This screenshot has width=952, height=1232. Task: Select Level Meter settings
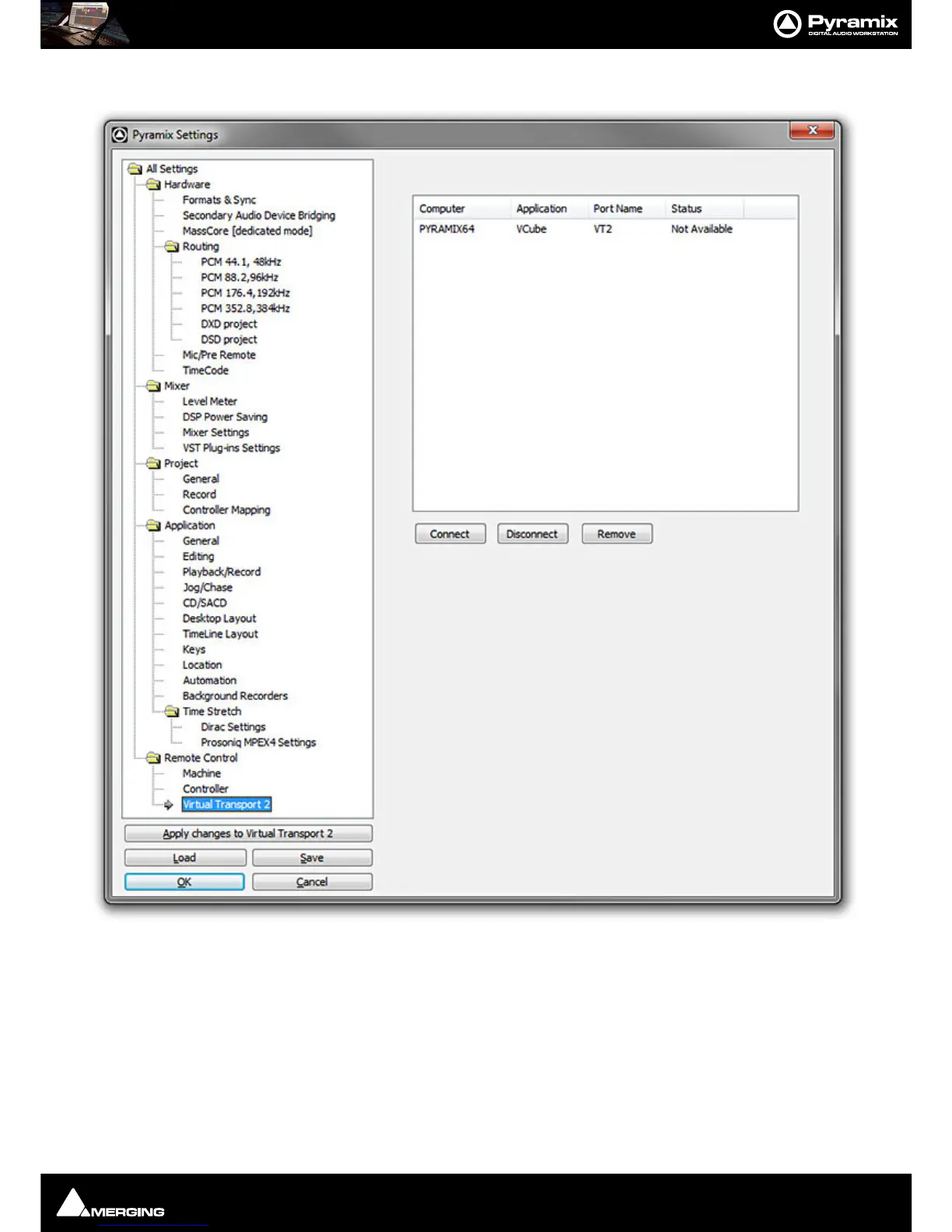[210, 401]
